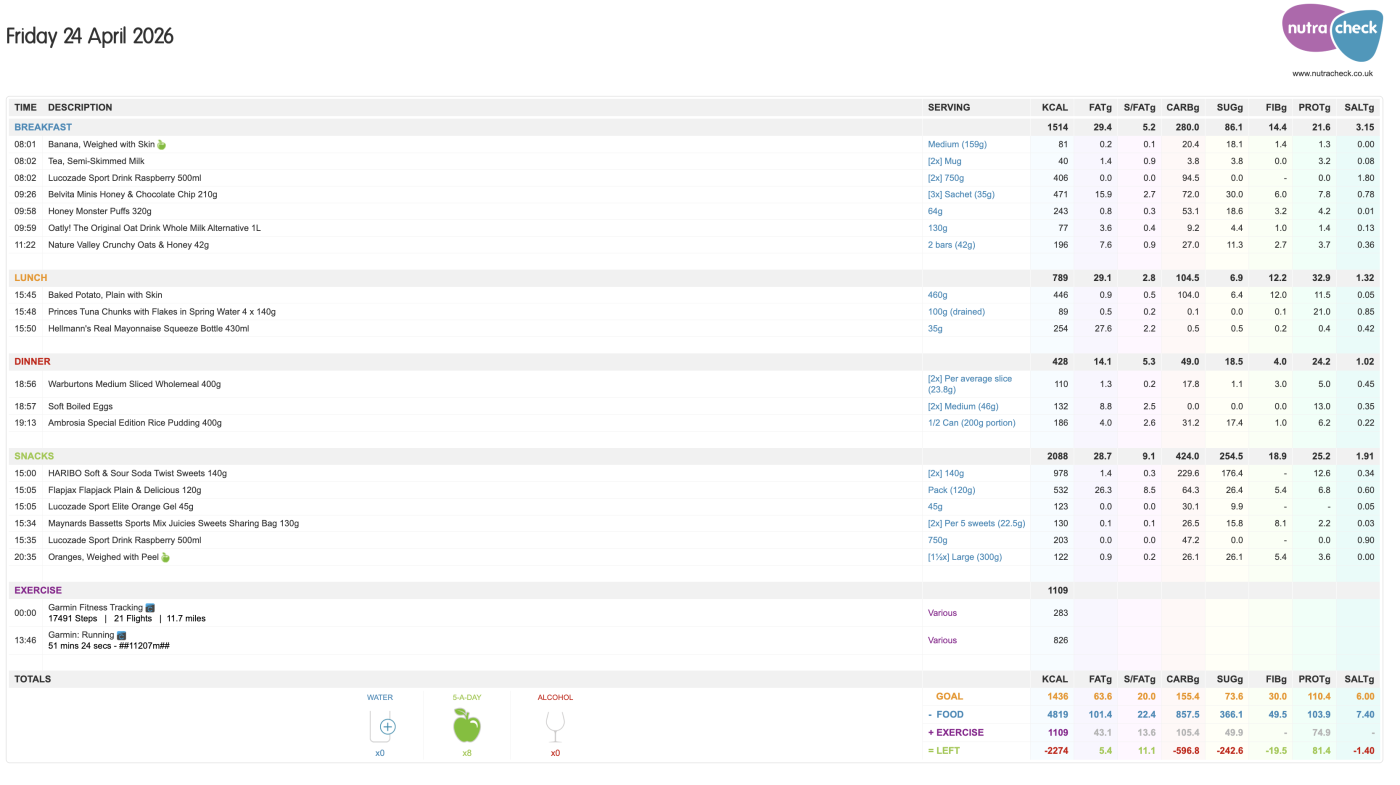
Task: Click the 4819 food kcal total
Action: 1057,715
